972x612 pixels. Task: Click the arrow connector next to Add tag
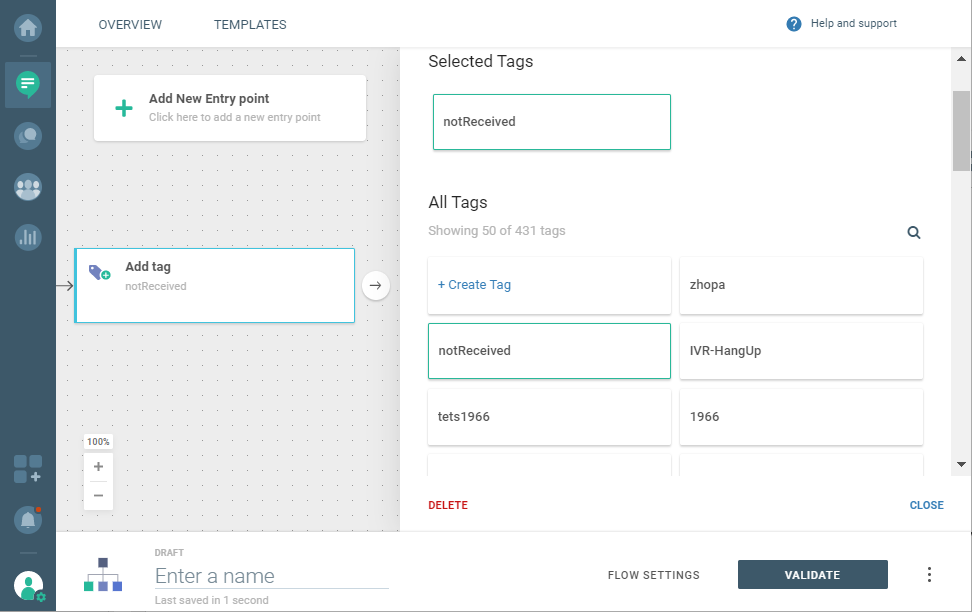coord(375,285)
